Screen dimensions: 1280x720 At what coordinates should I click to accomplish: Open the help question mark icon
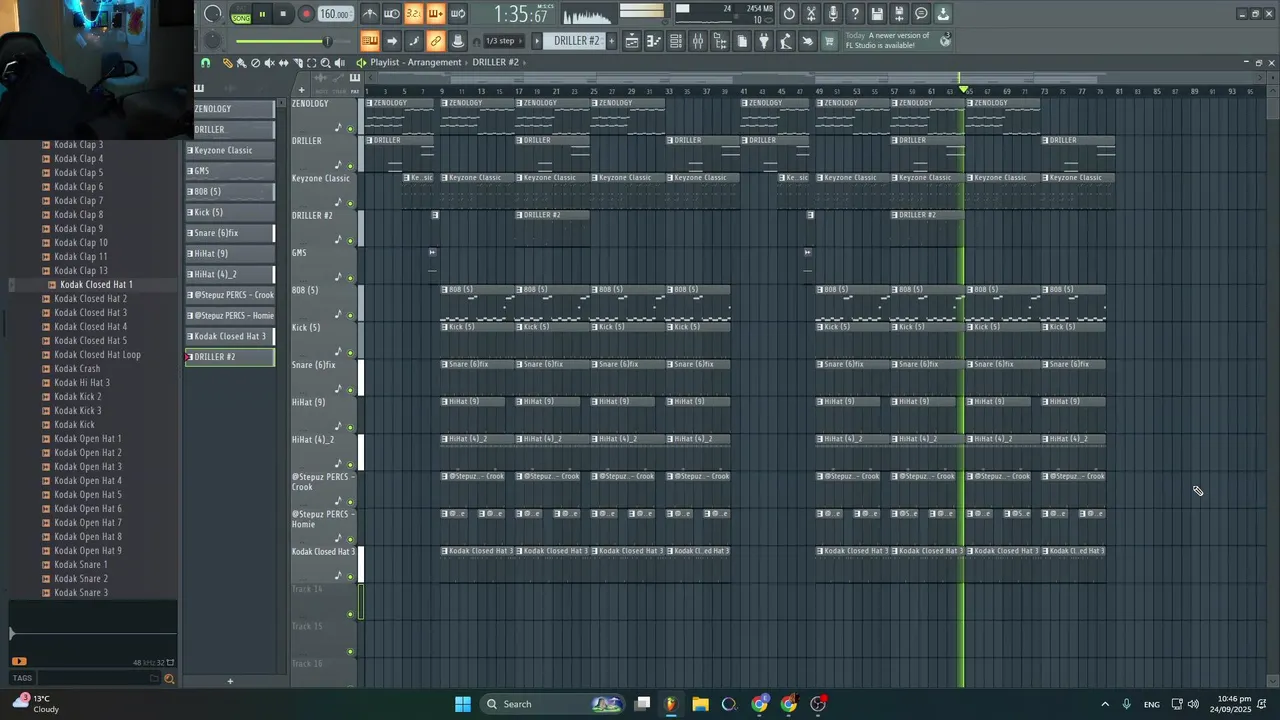[855, 14]
